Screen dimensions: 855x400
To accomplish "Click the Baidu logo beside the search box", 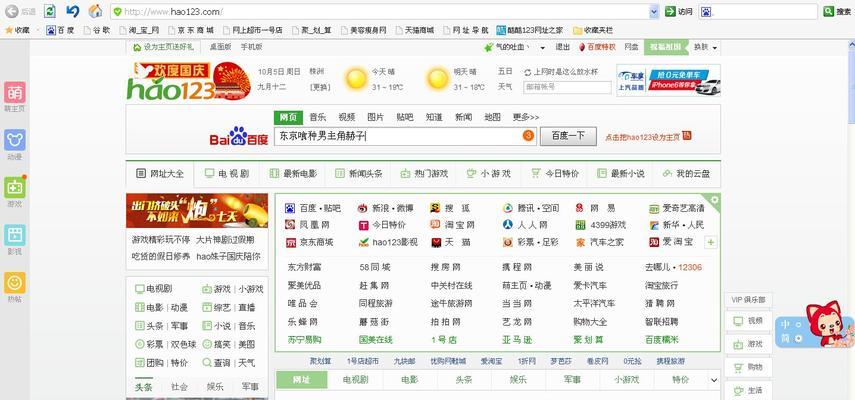I will click(x=239, y=136).
